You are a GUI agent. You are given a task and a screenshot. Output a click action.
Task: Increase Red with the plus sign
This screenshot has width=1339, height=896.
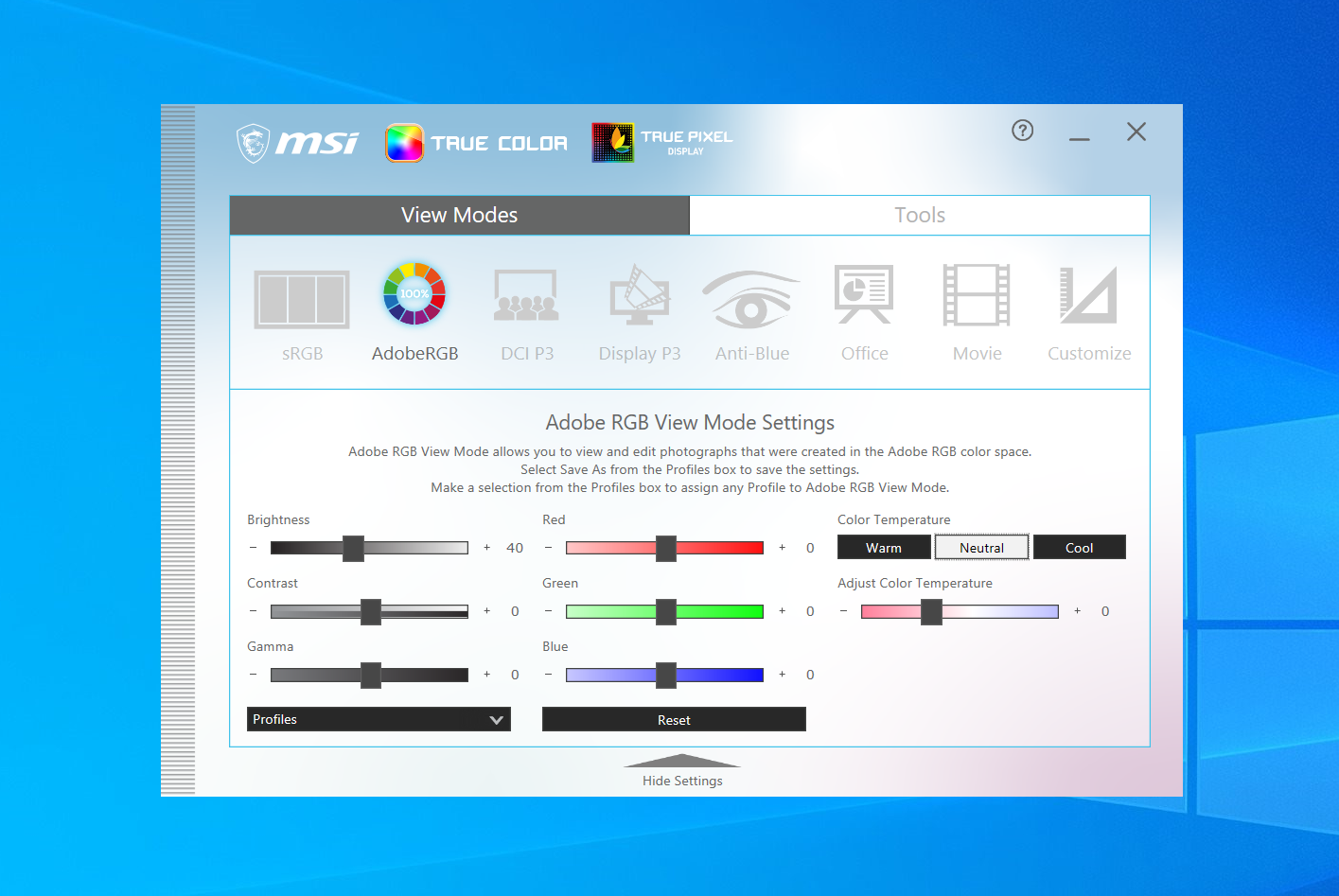pyautogui.click(x=783, y=548)
